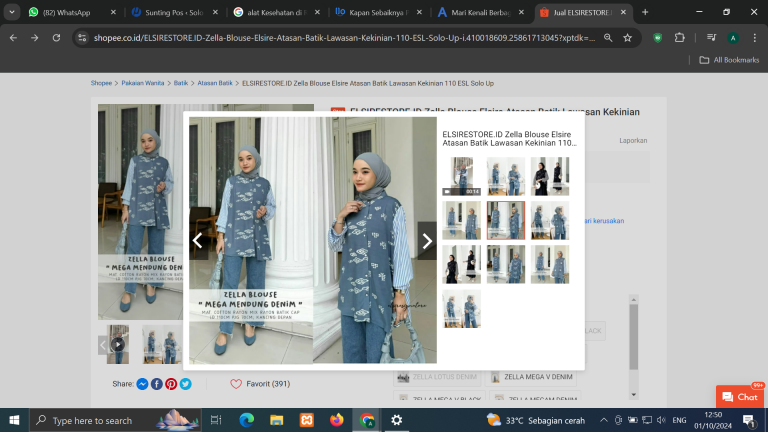Open the tab search dropdown arrow
The image size is (768, 432).
point(12,13)
